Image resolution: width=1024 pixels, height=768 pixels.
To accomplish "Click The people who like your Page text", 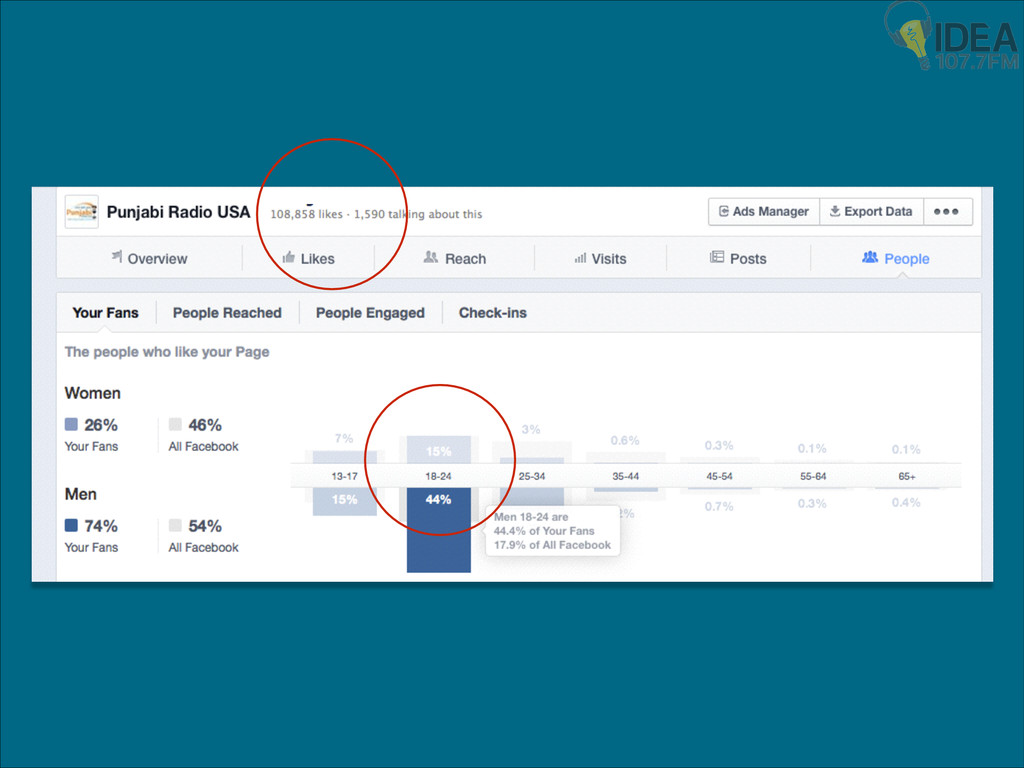I will pyautogui.click(x=167, y=352).
